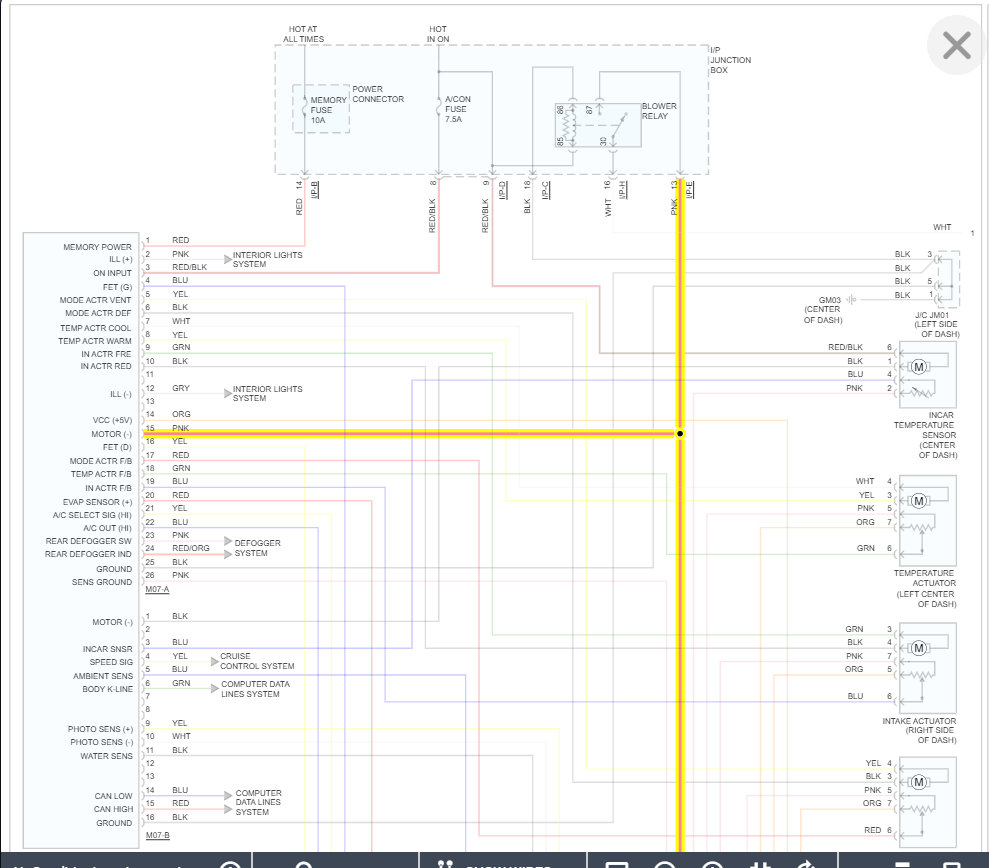Screen dimensions: 989x868
Task: Click the J/C JM01 joint connector label
Action: point(937,324)
